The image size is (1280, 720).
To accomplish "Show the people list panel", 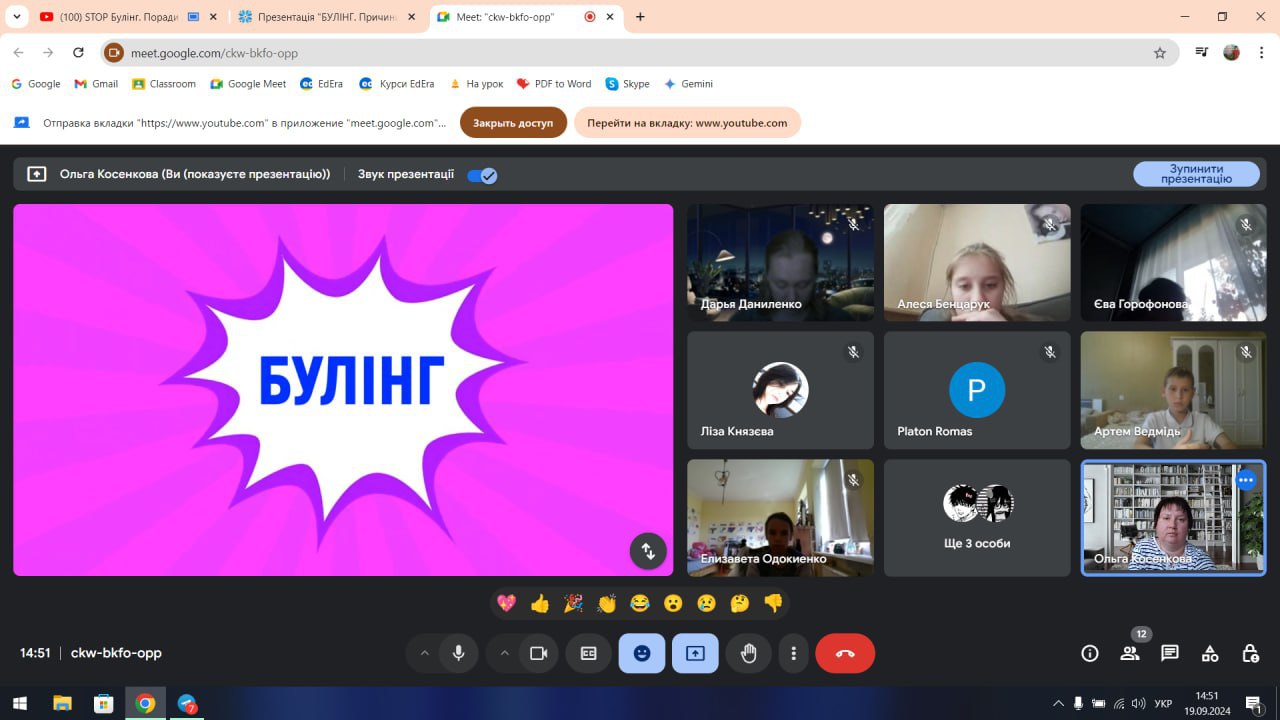I will (1130, 653).
